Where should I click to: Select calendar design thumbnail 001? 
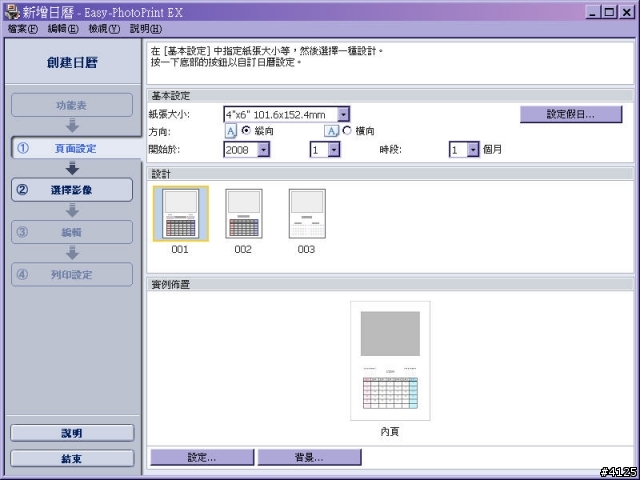pos(181,213)
